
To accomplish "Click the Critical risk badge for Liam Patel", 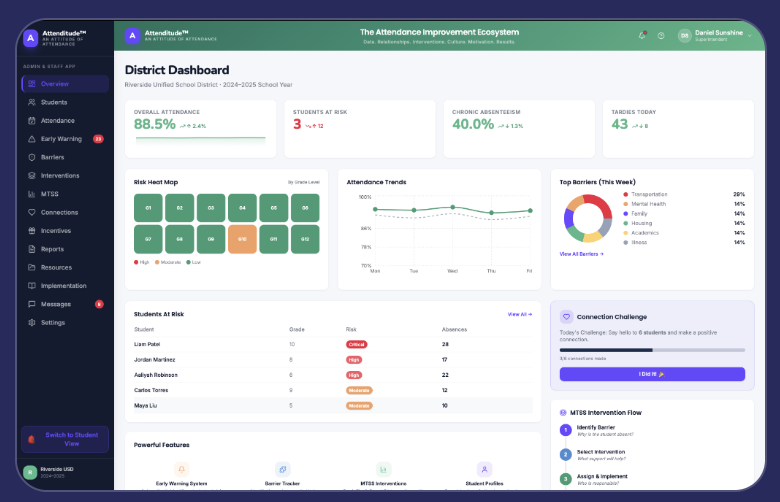I will 356,344.
